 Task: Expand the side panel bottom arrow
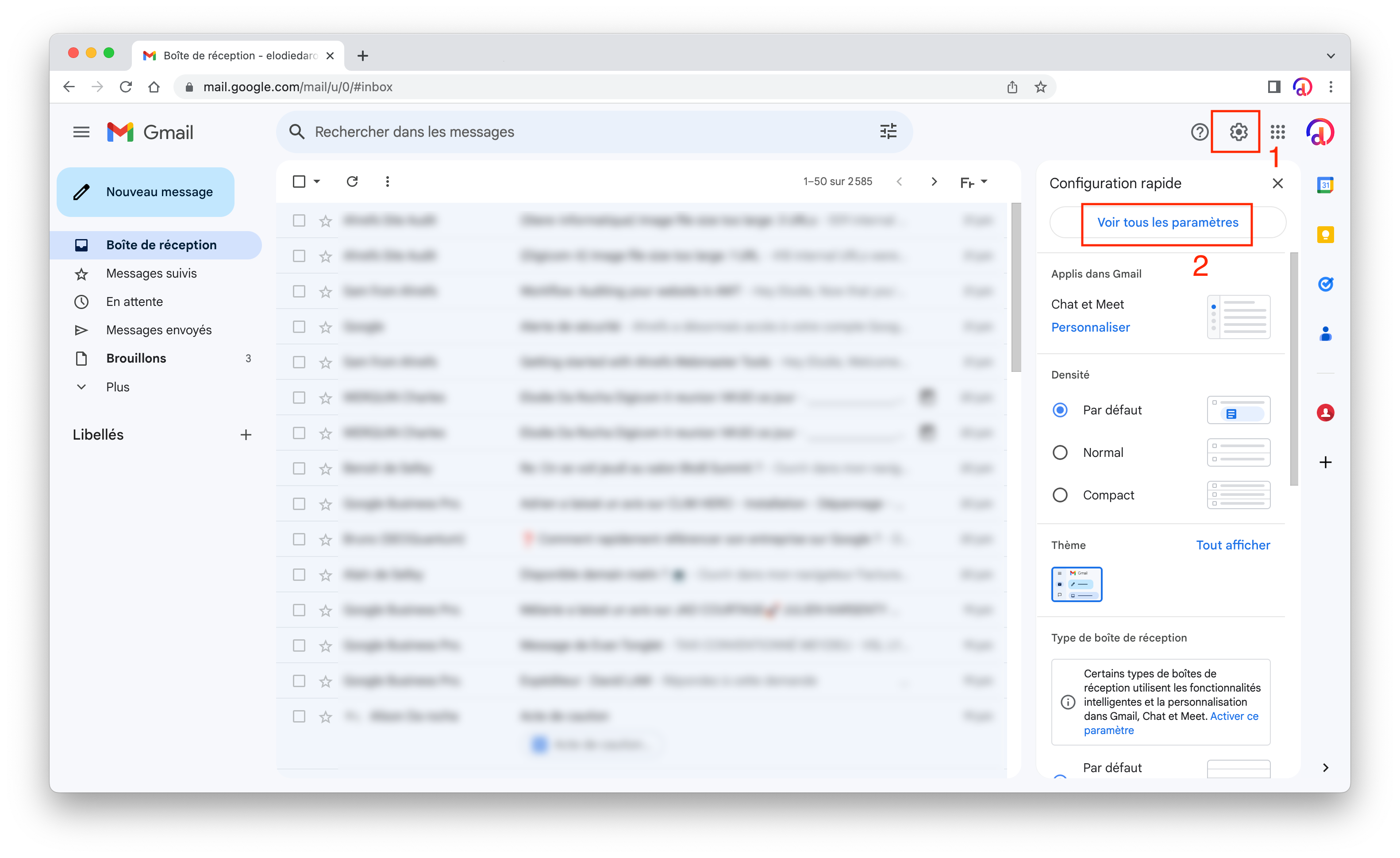click(1325, 768)
